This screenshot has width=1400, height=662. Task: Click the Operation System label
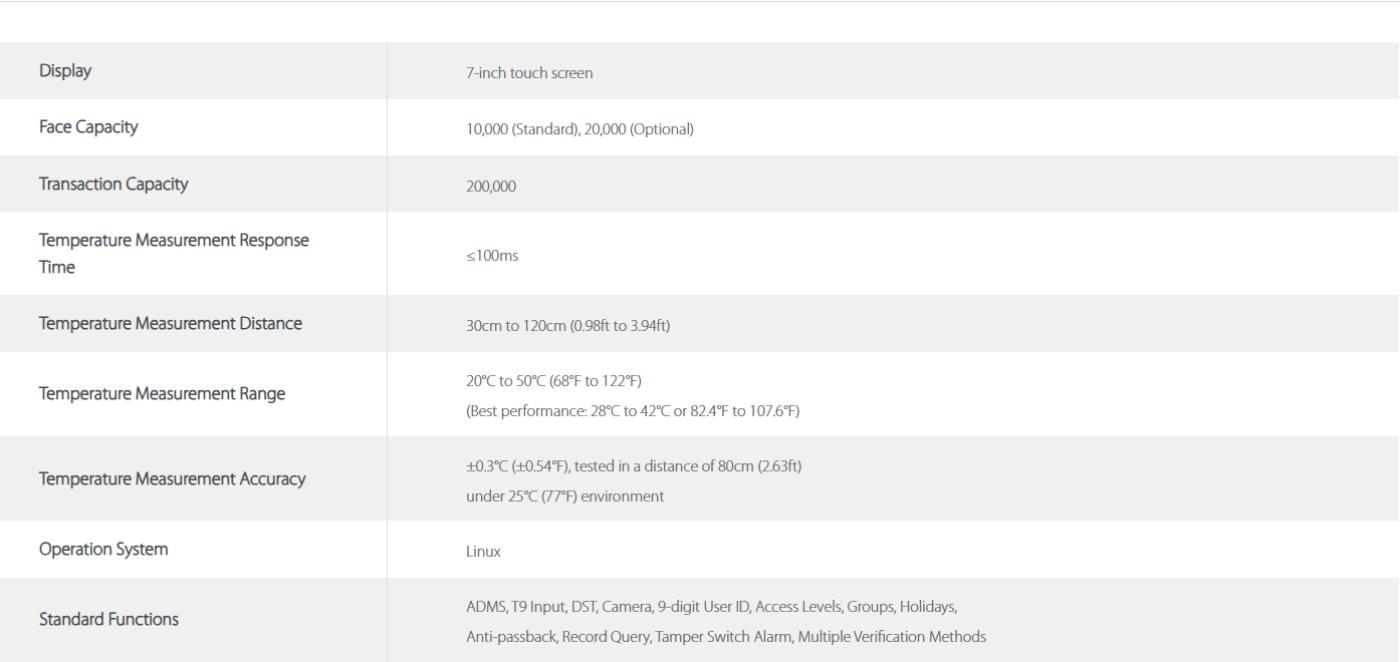(103, 549)
